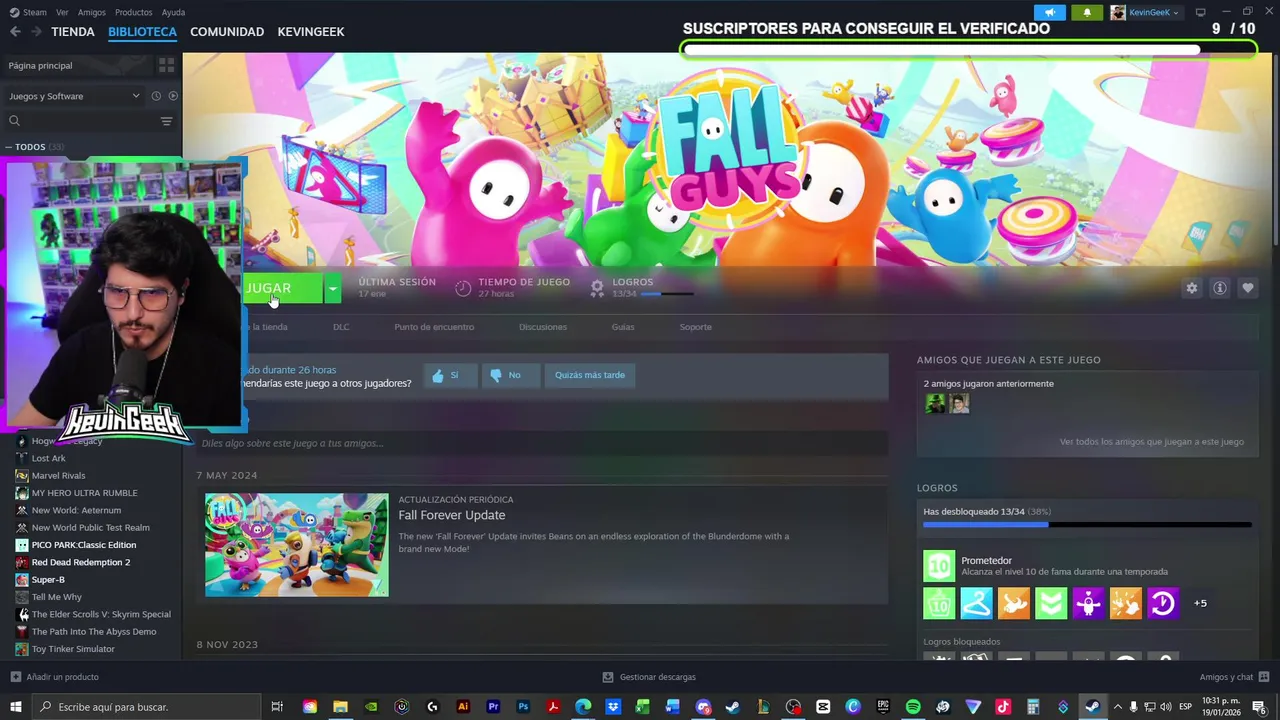Select Red Dead Redemption 2 in list

[x=80, y=562]
